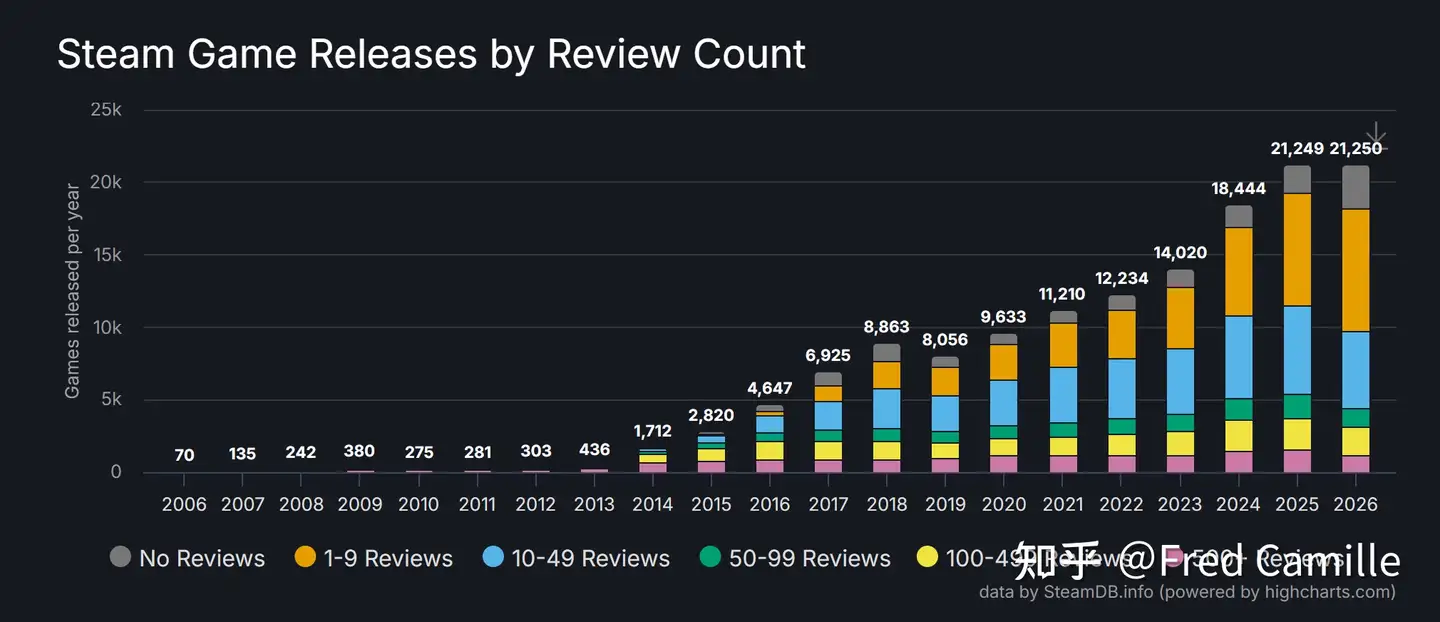Select the blue 10-49 Reviews segment of 2024
Screen dimensions: 1440x622
[x=1238, y=357]
